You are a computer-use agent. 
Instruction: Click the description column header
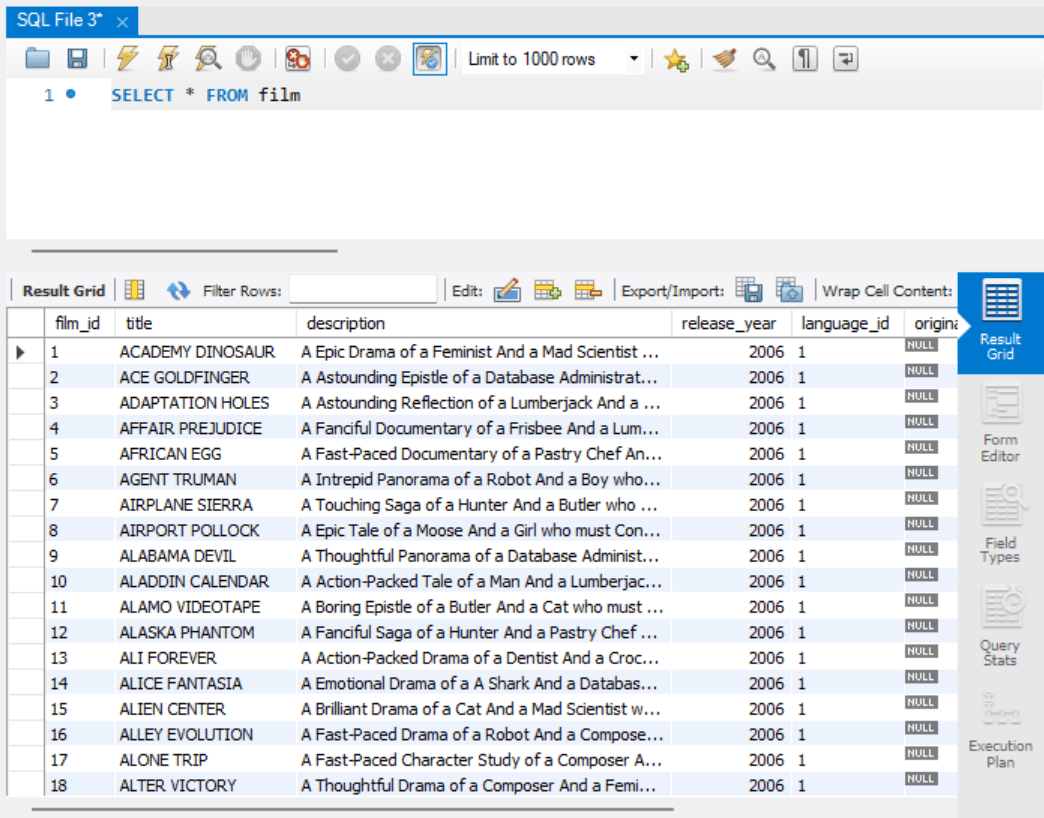pos(483,323)
